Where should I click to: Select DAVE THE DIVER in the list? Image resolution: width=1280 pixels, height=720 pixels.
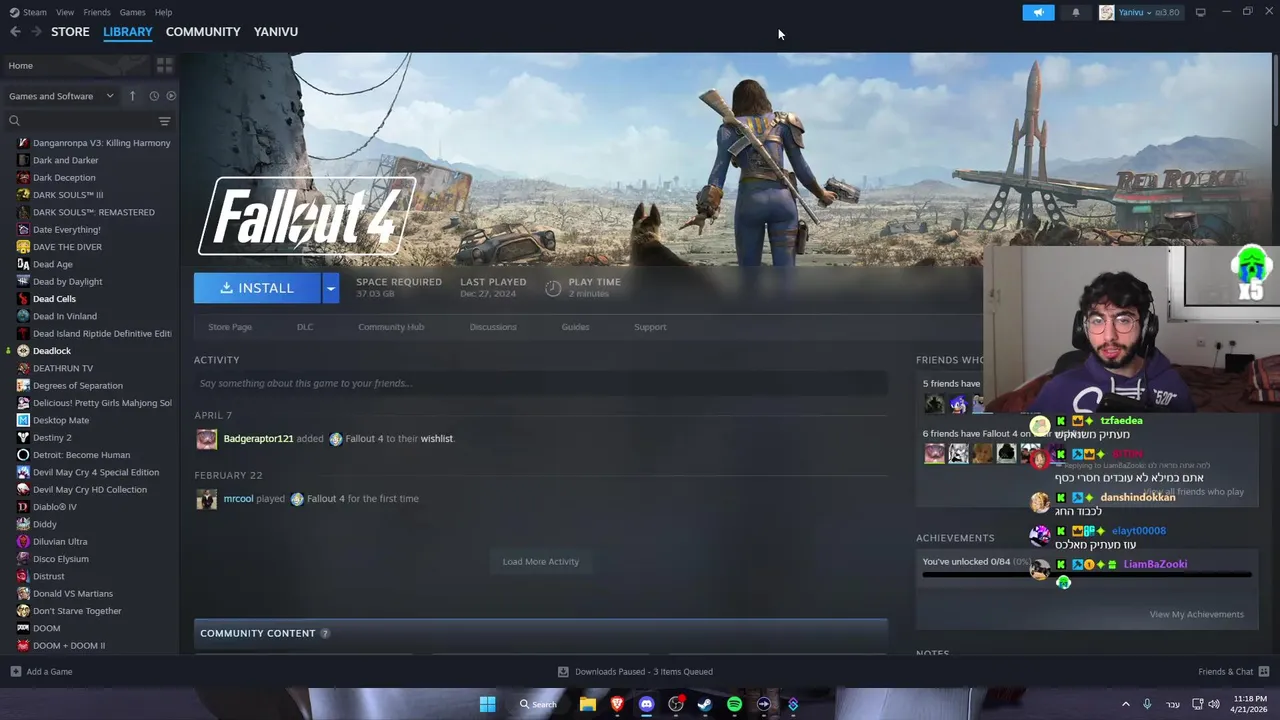pyautogui.click(x=67, y=247)
